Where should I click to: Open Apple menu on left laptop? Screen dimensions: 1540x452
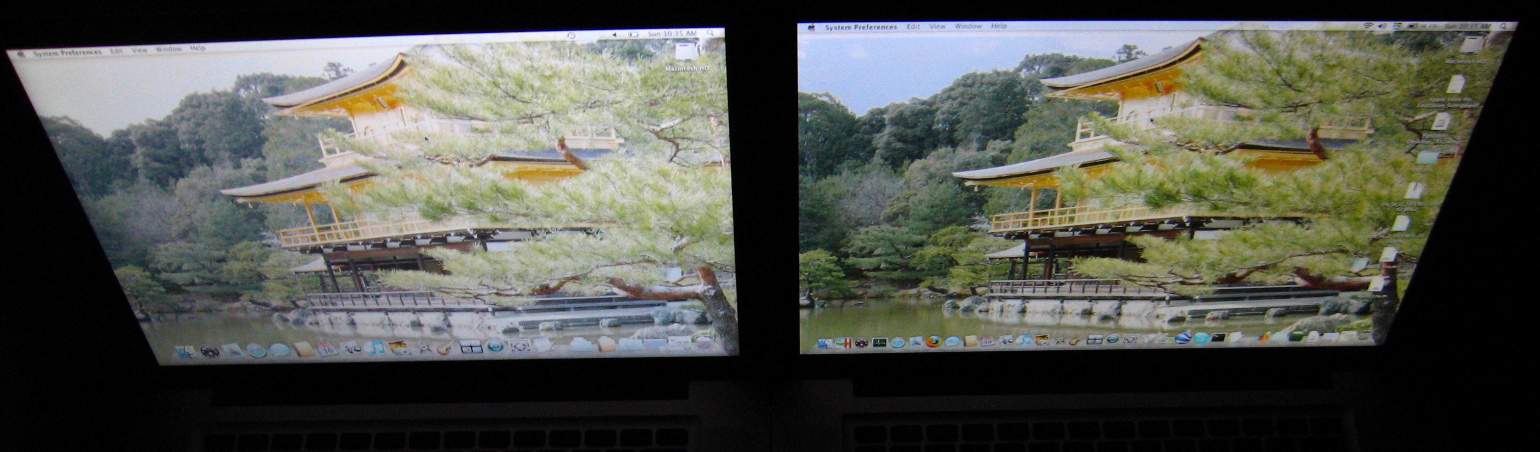click(20, 53)
